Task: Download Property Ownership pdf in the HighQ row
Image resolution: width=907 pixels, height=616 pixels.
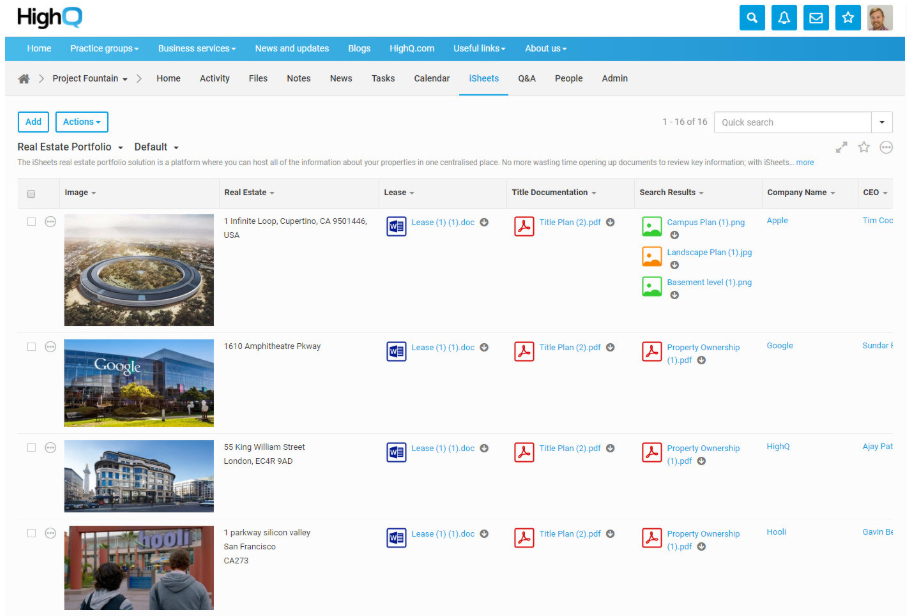Action: [701, 461]
